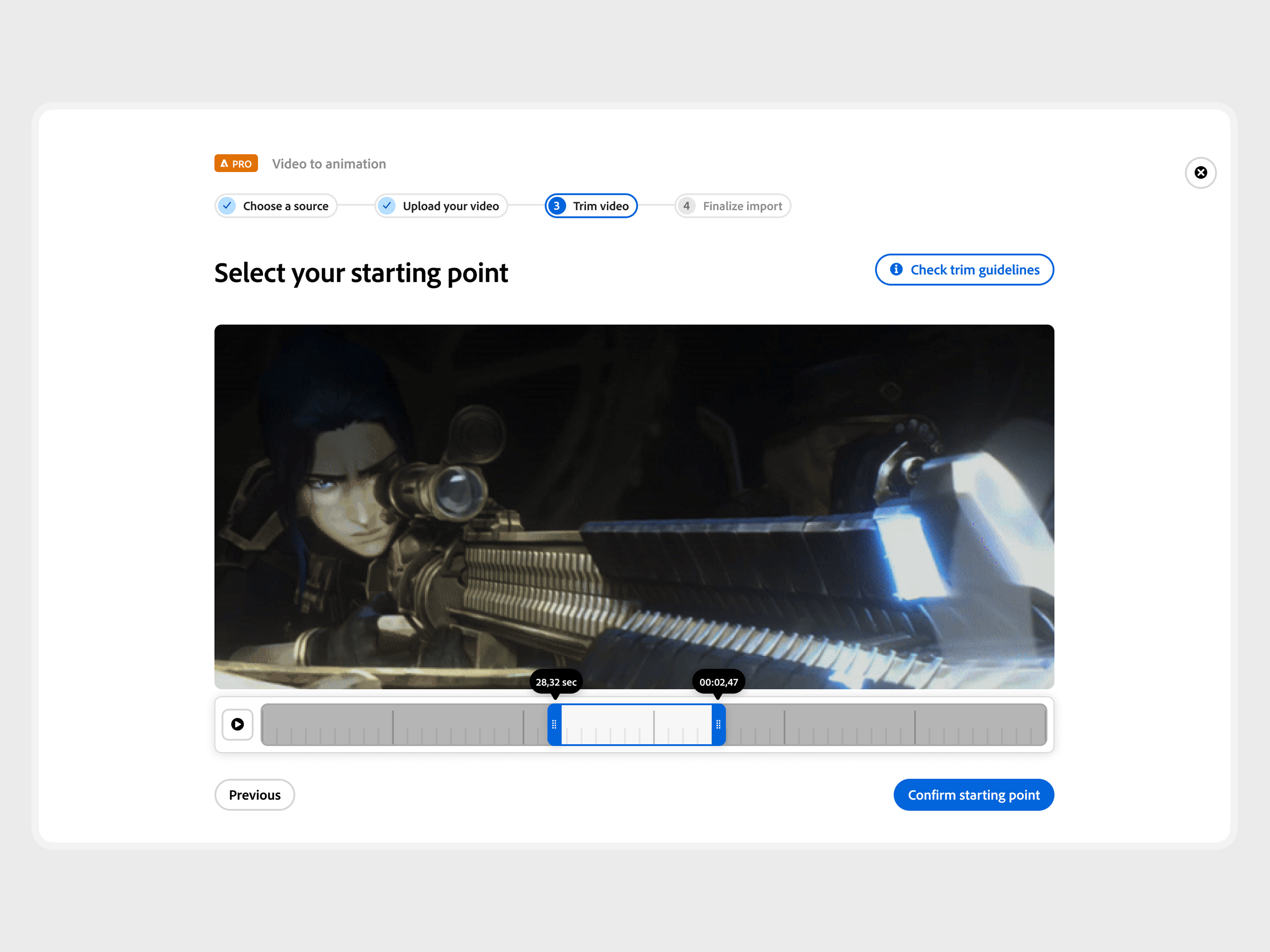This screenshot has width=1270, height=952.
Task: Play the video preview
Action: (x=238, y=724)
